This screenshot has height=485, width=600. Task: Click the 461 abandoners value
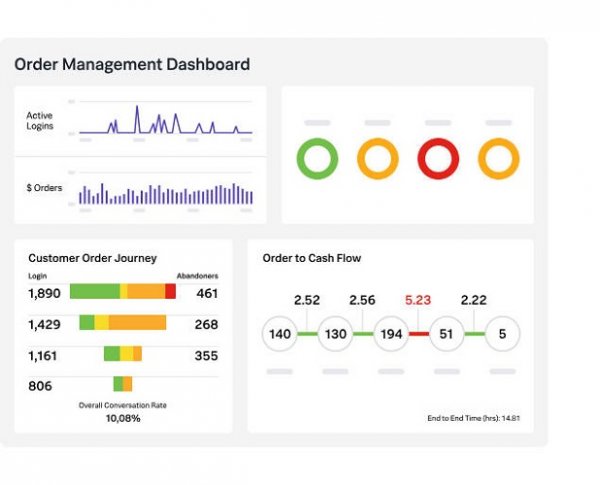(207, 293)
